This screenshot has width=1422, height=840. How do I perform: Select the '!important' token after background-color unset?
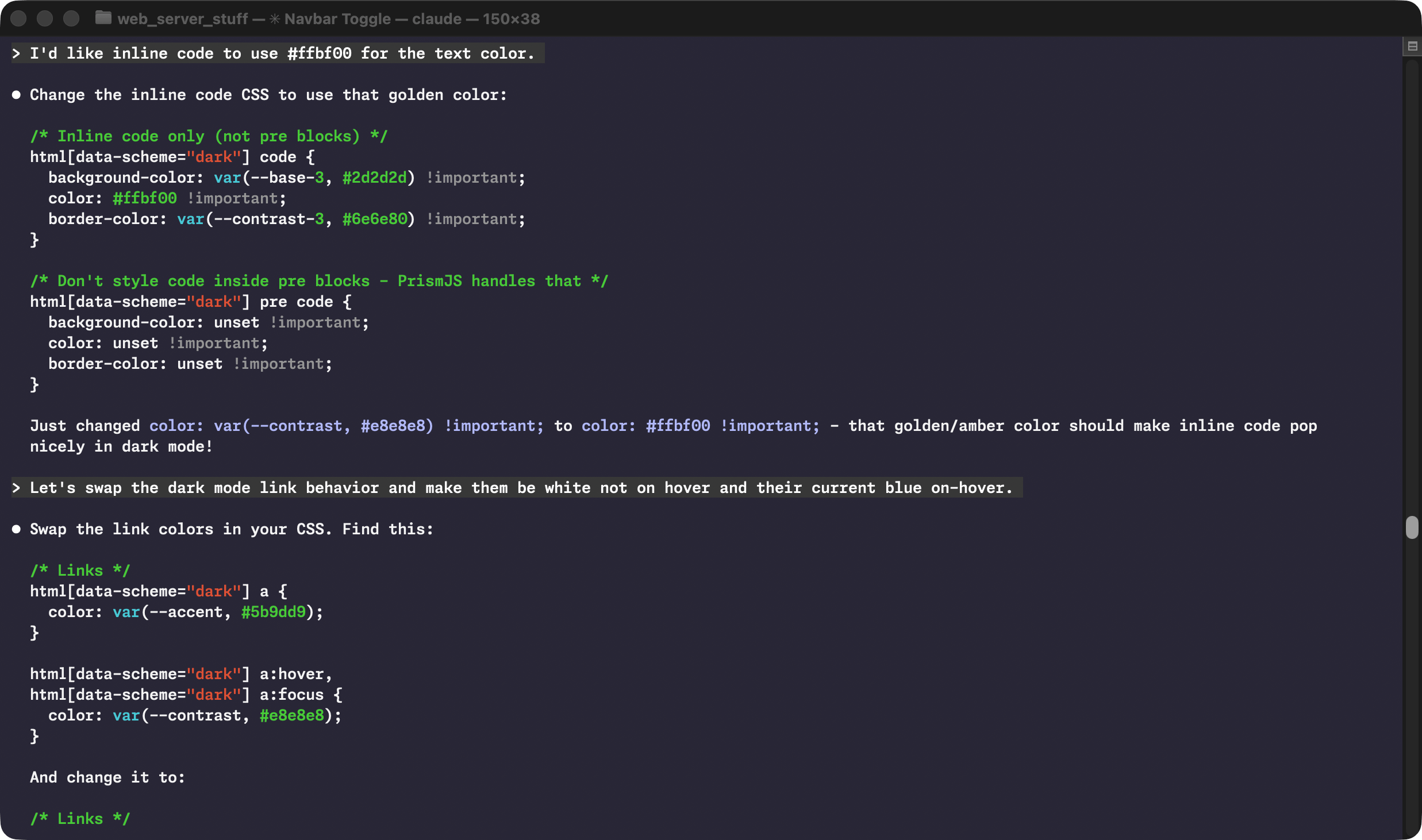(x=317, y=322)
